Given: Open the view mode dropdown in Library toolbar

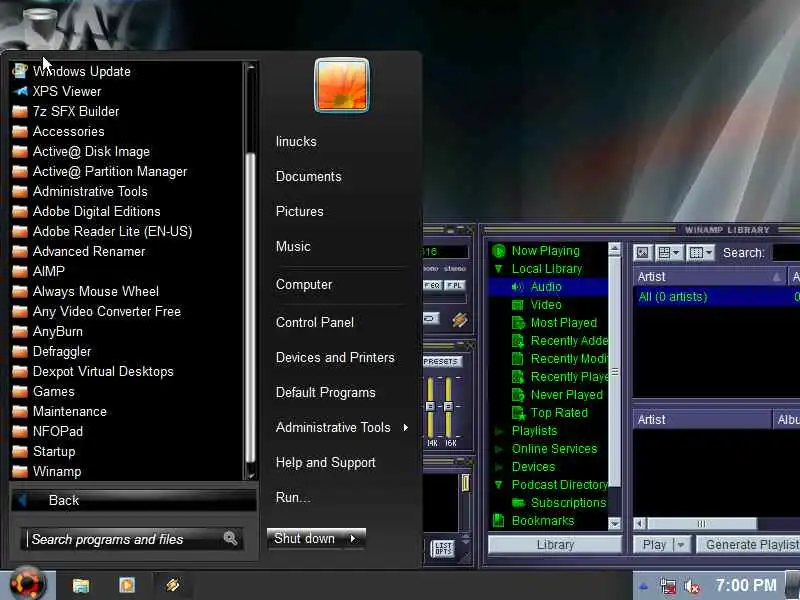Looking at the screenshot, I should (x=669, y=253).
